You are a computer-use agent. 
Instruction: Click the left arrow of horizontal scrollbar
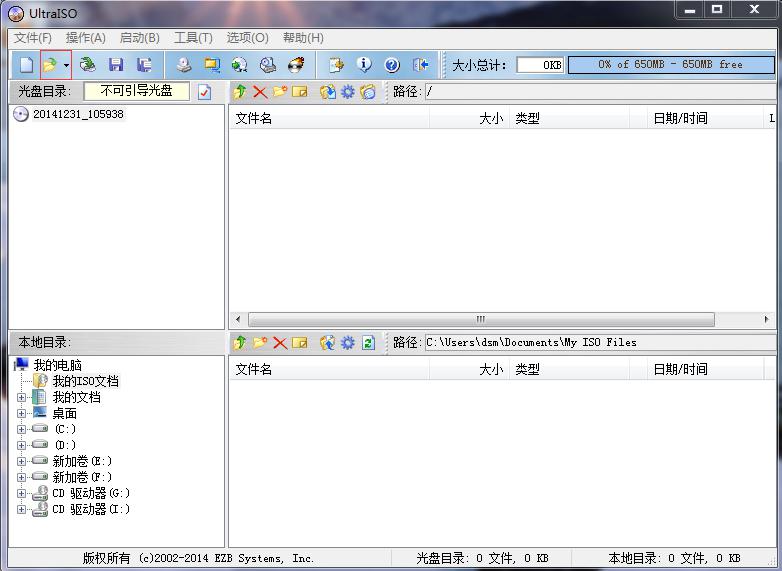coord(238,319)
